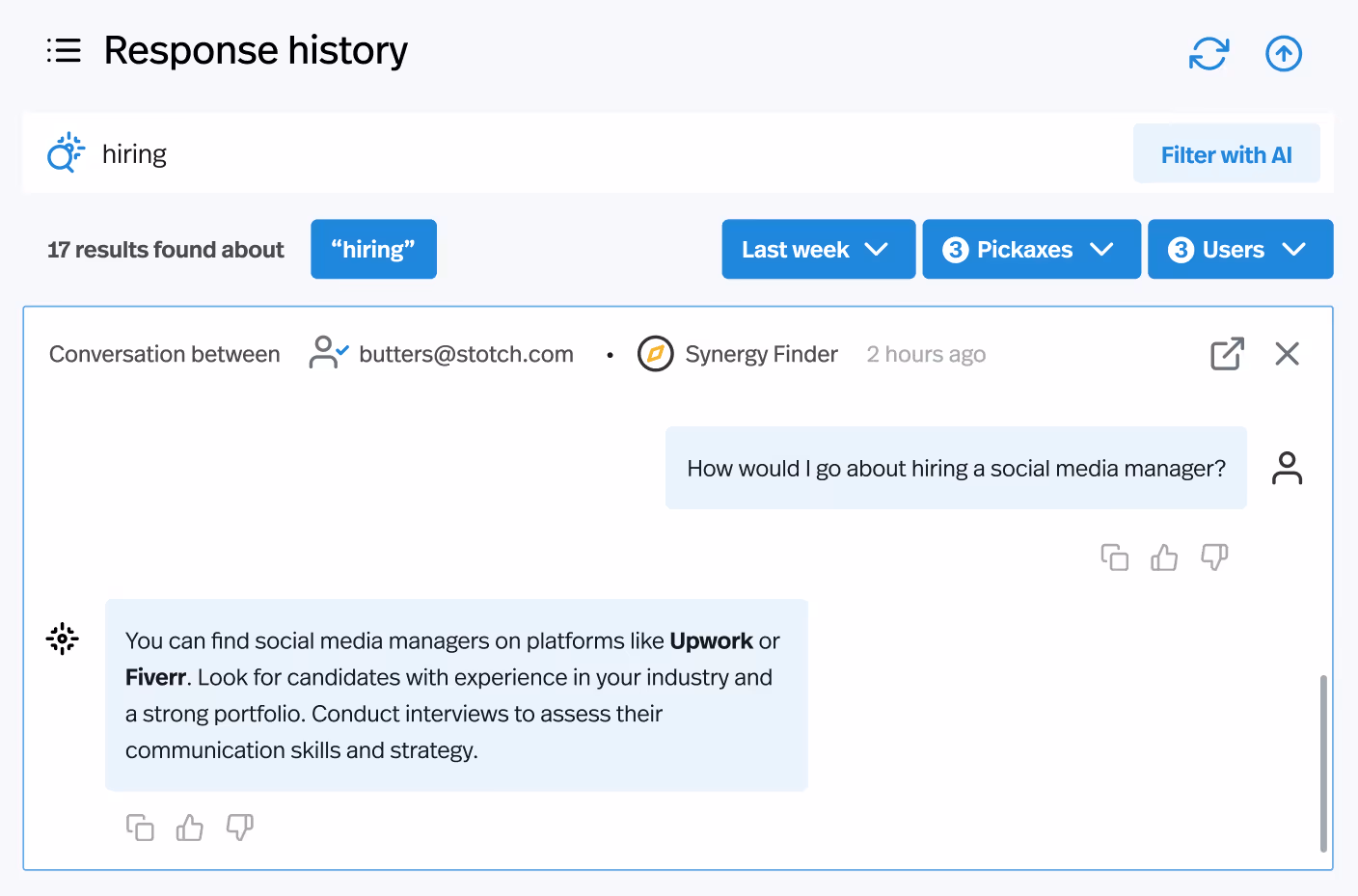The width and height of the screenshot is (1358, 896).
Task: Click the conversation vertical scrollbar
Action: [x=1323, y=763]
